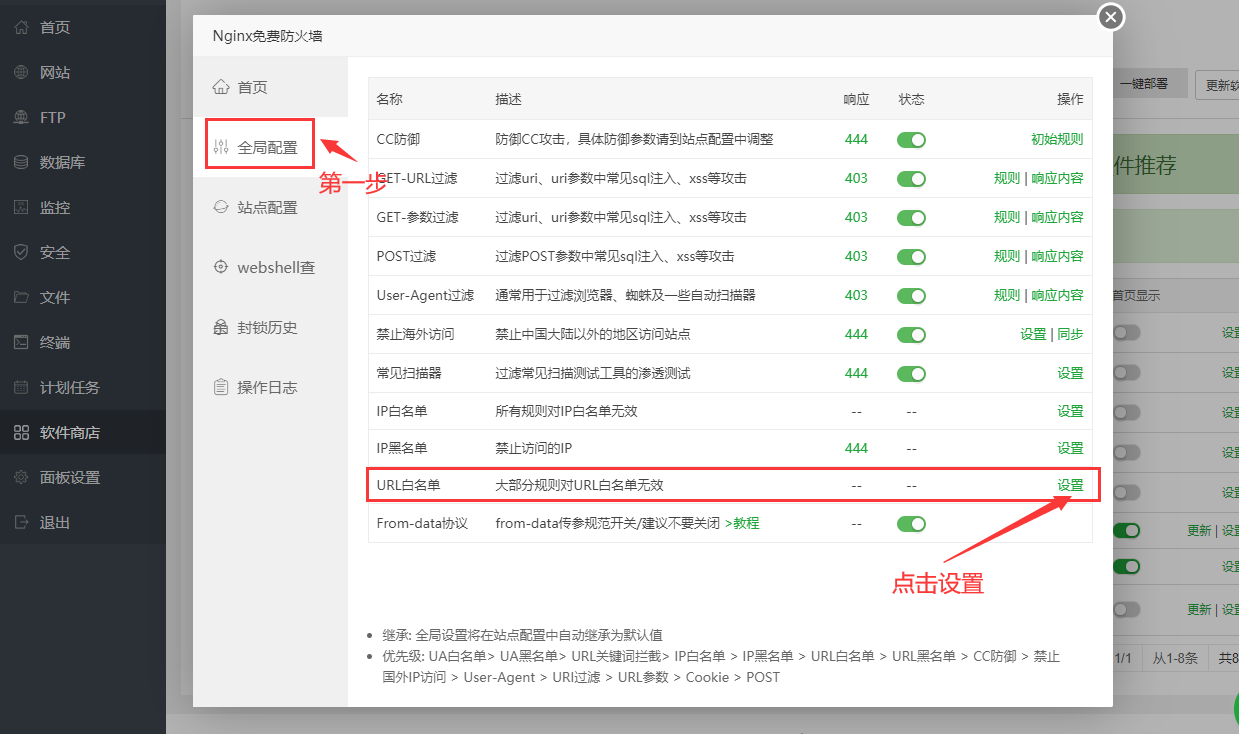Click the folder icon beside 文件

[21, 298]
